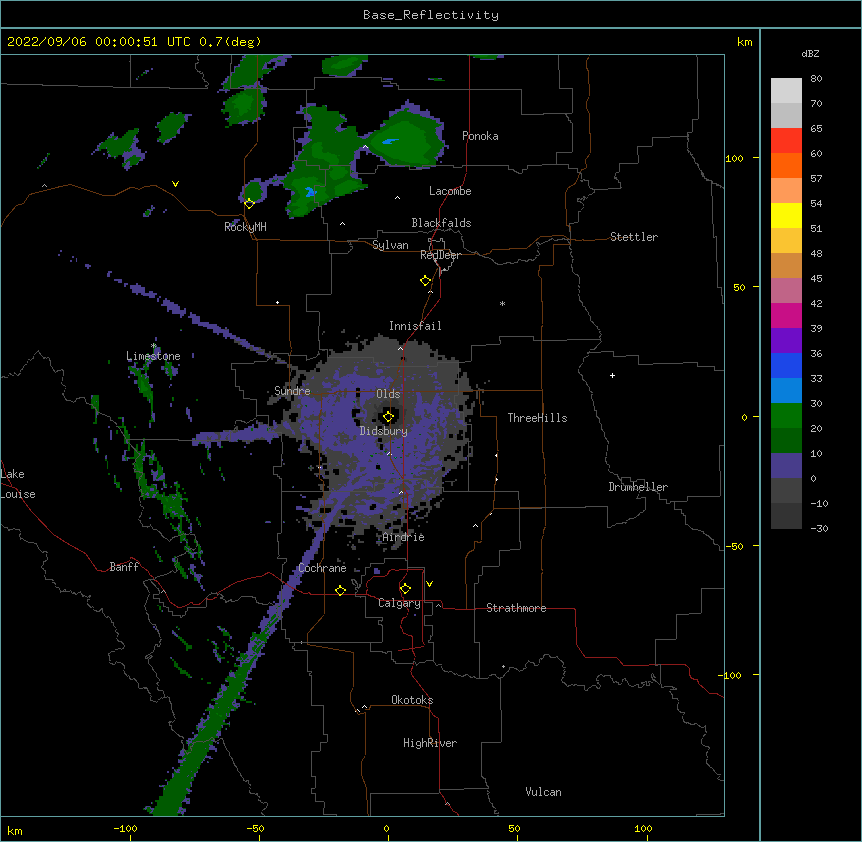
Task: Click the Lacombe city label
Action: 450,191
